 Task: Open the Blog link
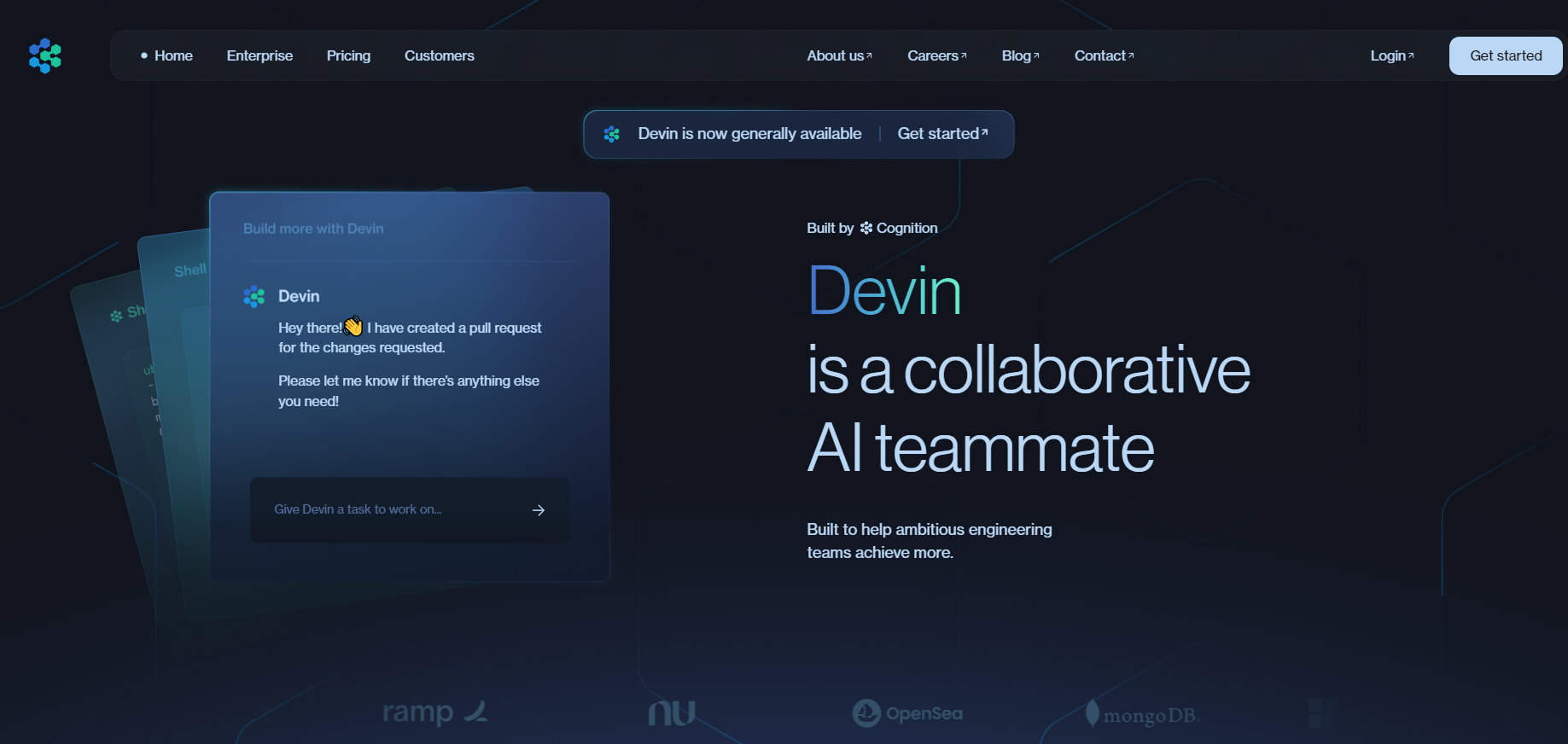click(1020, 55)
